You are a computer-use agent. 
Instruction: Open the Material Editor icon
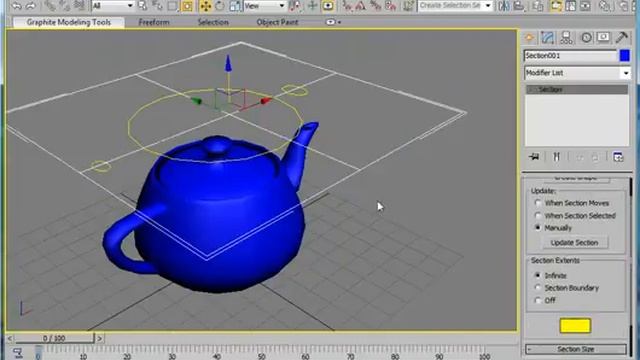coord(604,6)
